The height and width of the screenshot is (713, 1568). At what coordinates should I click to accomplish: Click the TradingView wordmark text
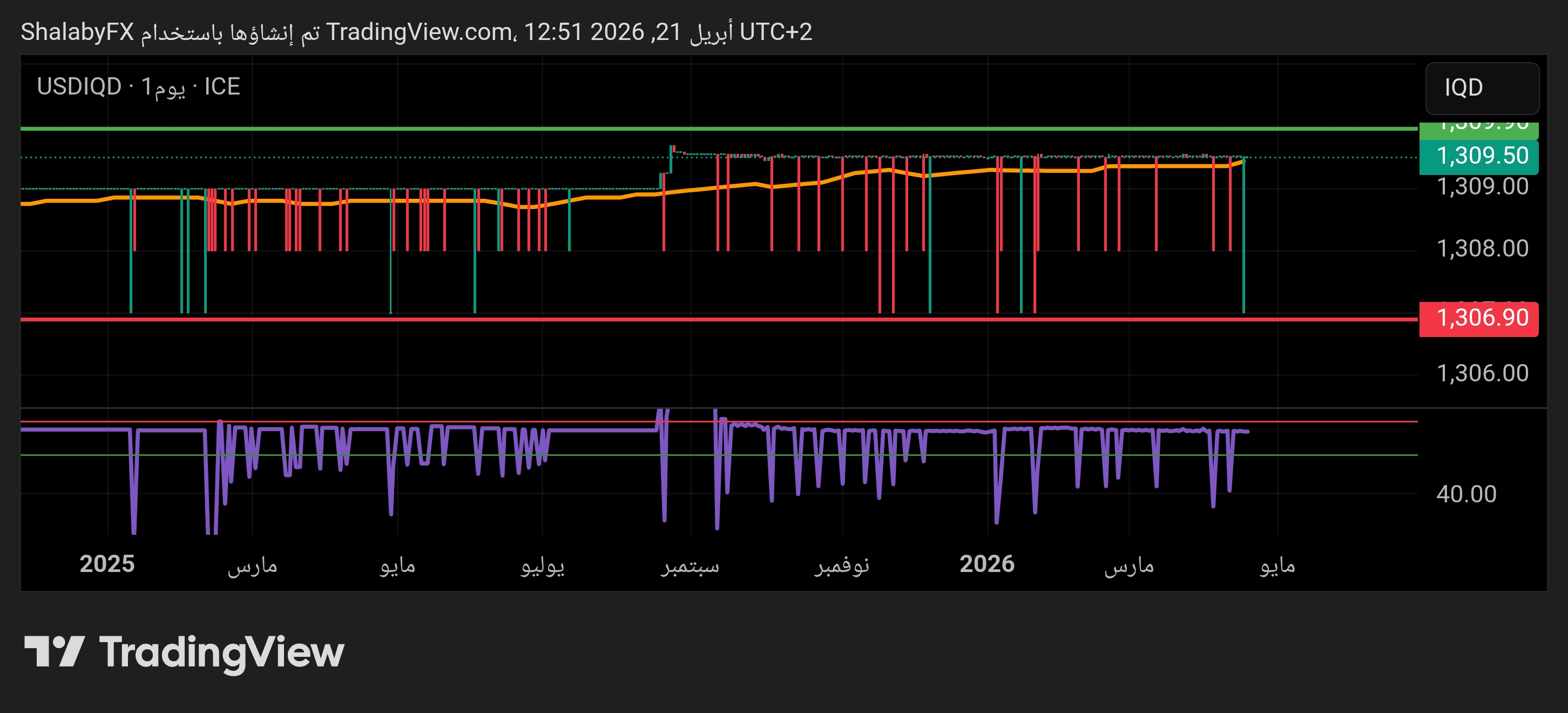coord(221,653)
